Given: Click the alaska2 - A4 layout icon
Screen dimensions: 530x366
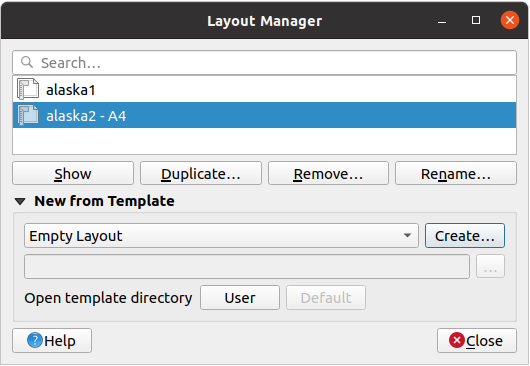Looking at the screenshot, I should tap(28, 115).
